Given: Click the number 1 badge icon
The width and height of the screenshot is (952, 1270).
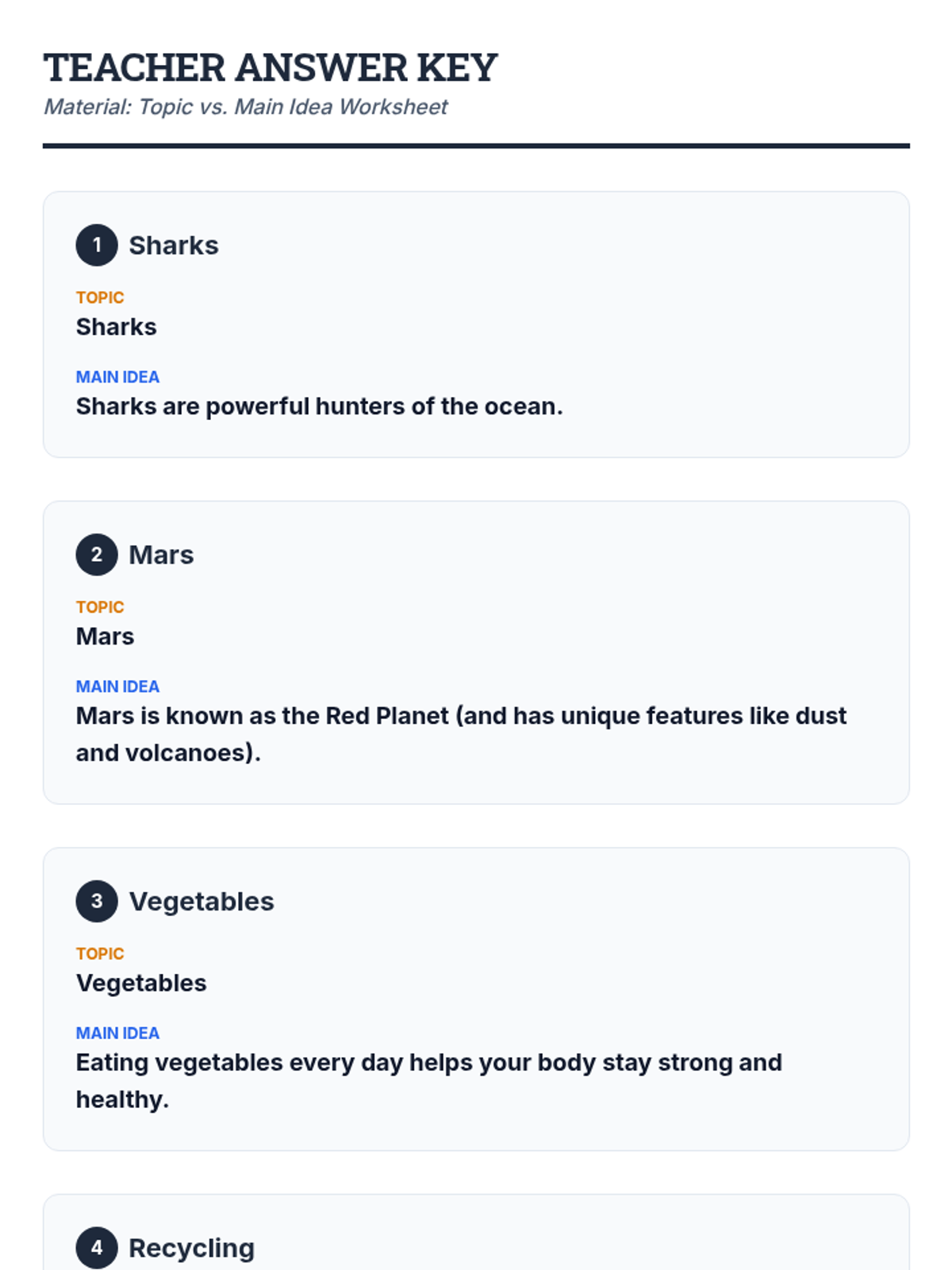Looking at the screenshot, I should click(97, 245).
